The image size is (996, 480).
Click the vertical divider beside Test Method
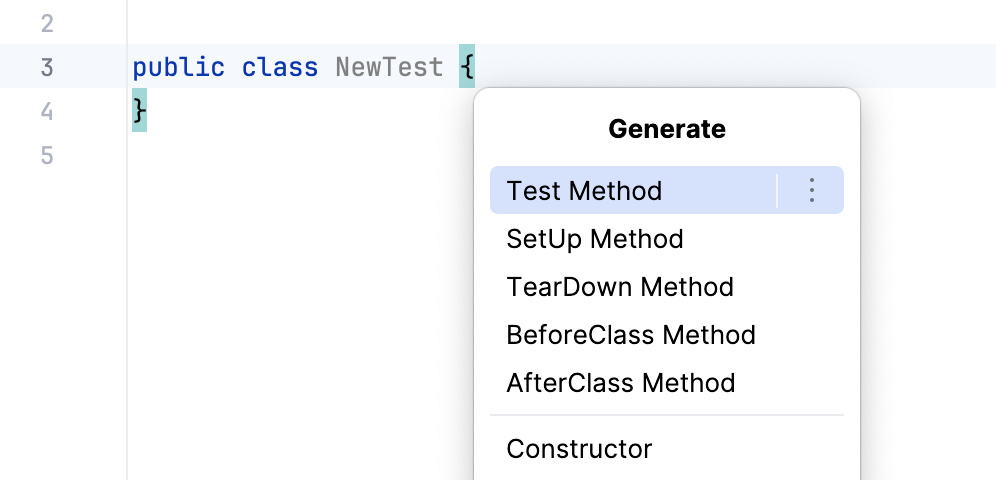pos(777,190)
